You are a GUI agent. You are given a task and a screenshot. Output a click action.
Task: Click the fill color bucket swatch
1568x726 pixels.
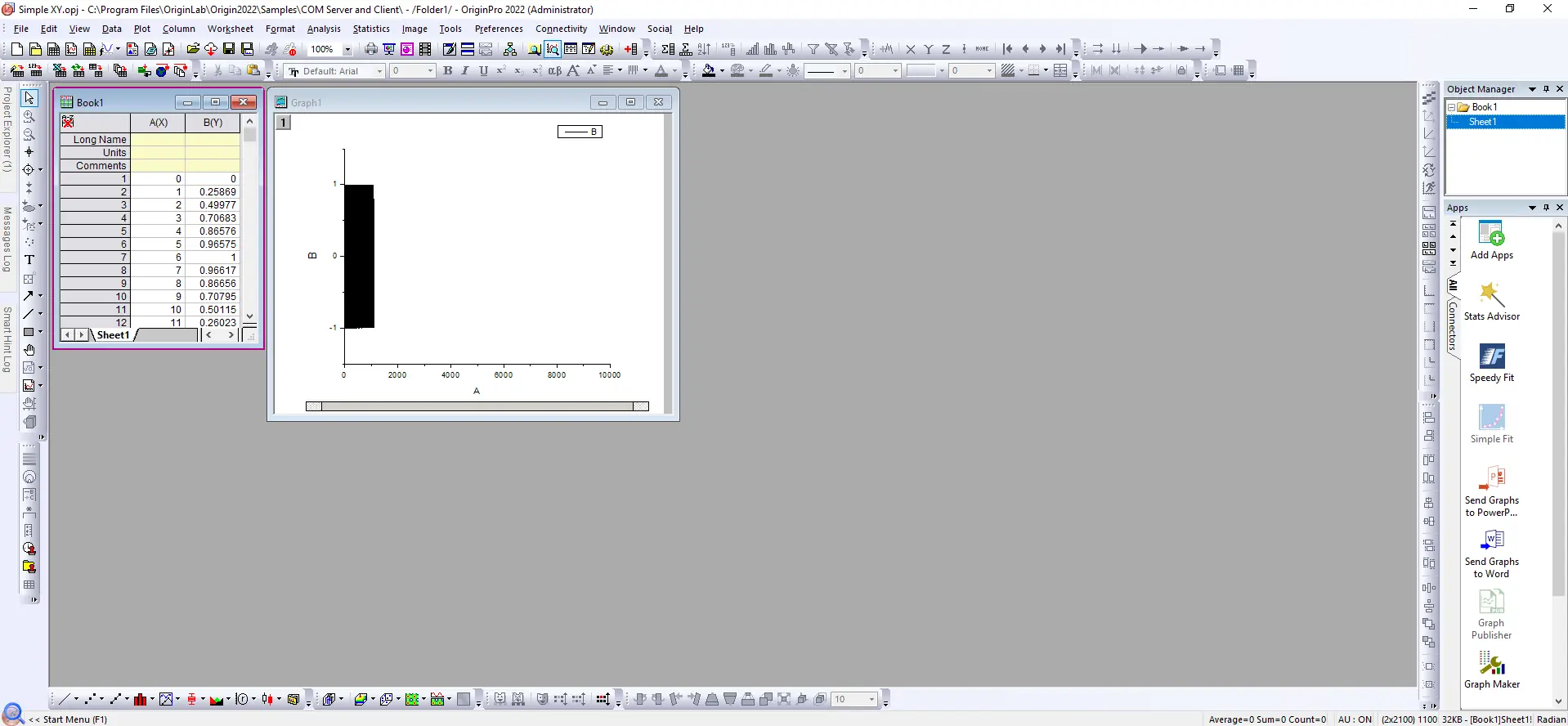pos(708,71)
